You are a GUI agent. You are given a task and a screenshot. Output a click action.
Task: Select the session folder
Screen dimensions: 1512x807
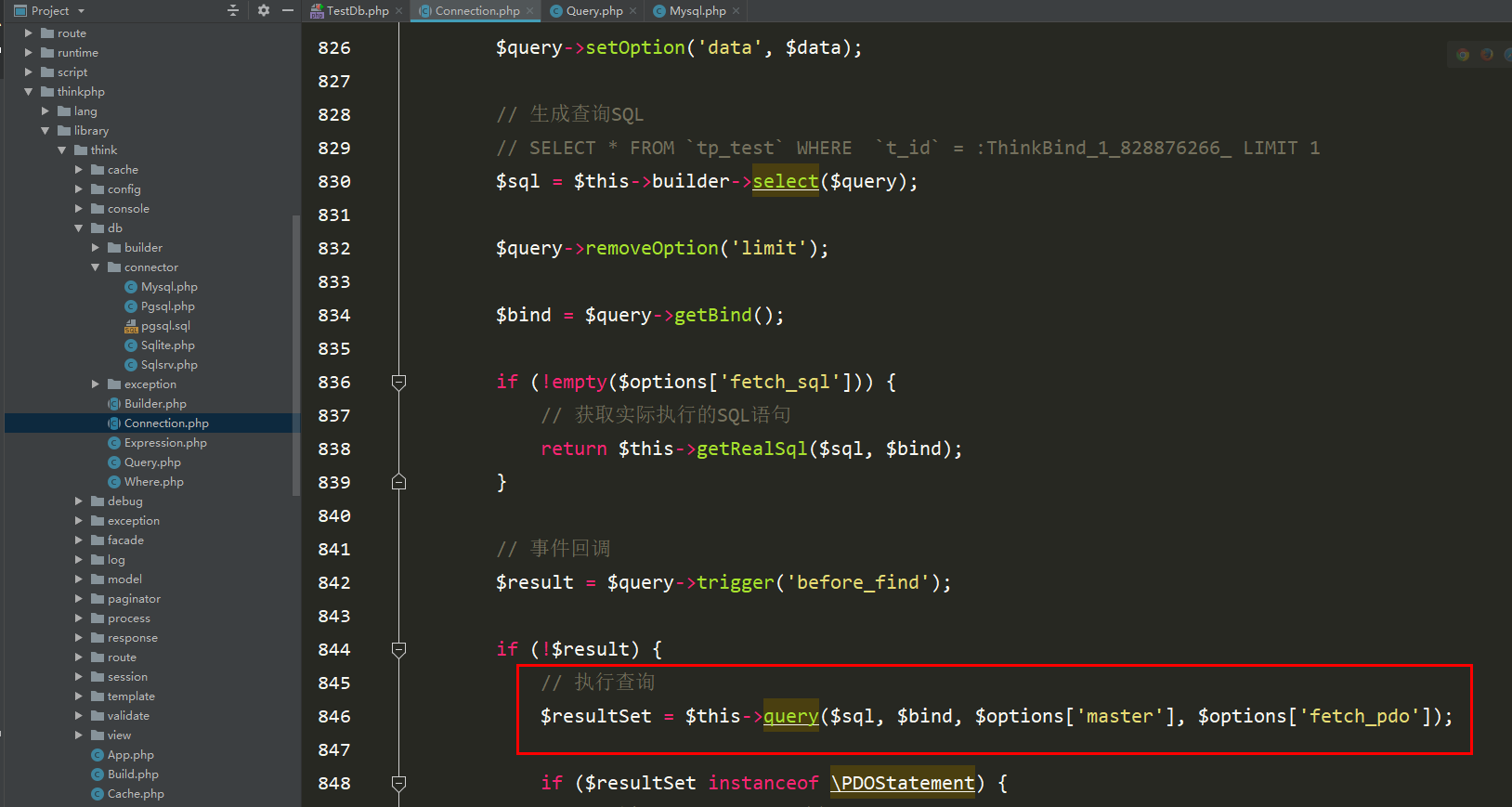tap(127, 677)
